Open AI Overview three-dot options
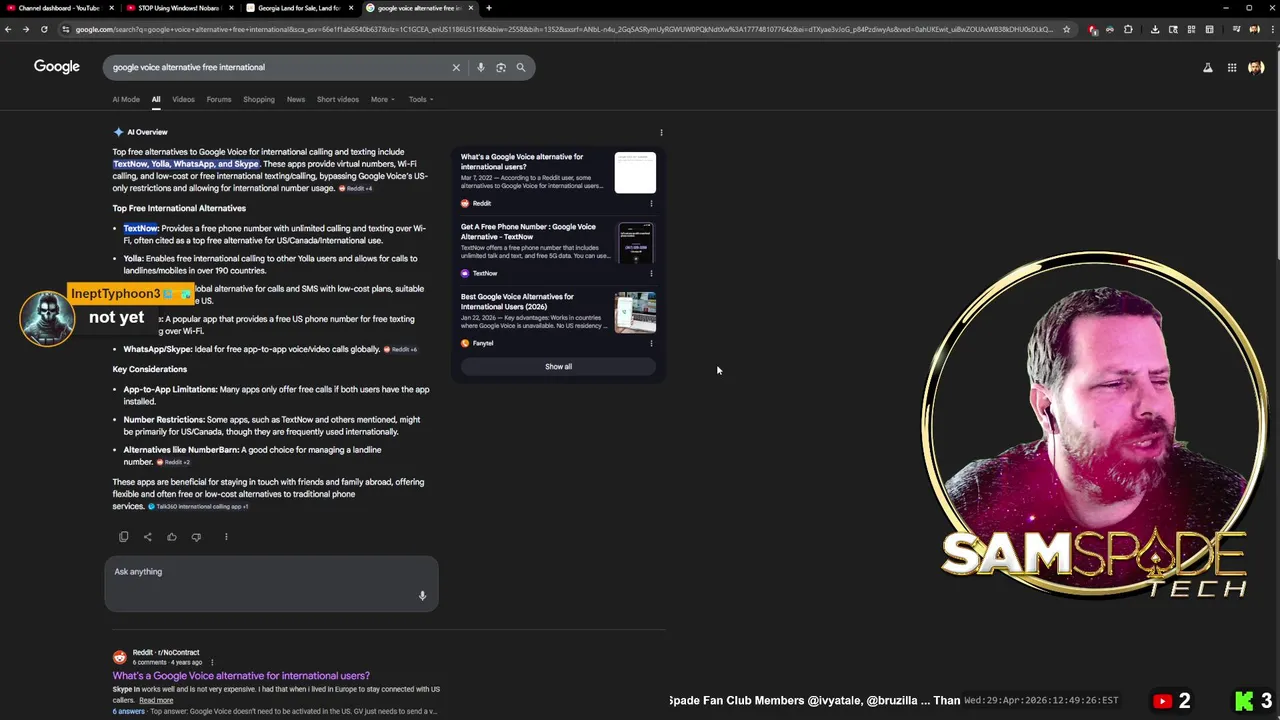1280x720 pixels. coord(661,132)
